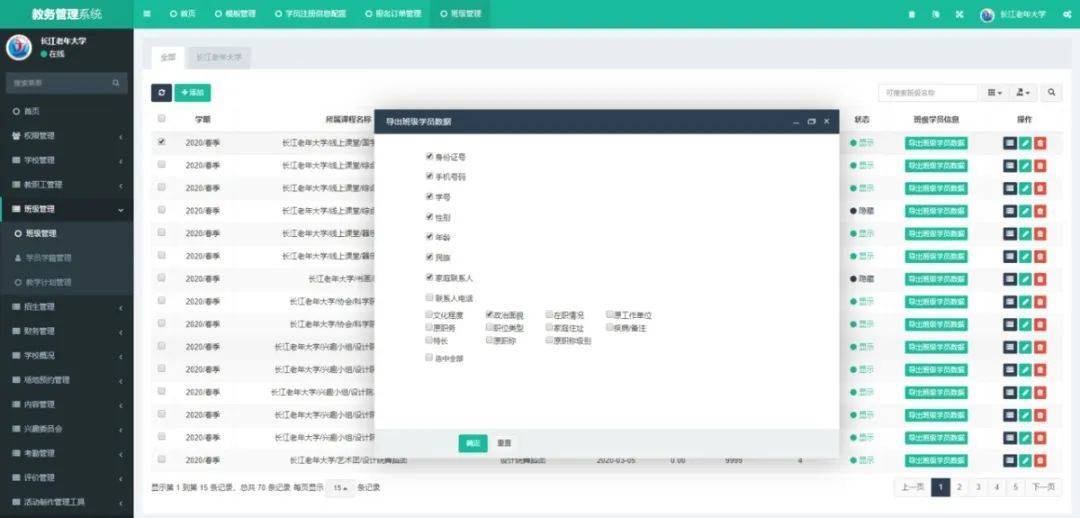Uncheck the 学号 checkbox
This screenshot has height=518, width=1080.
pyautogui.click(x=430, y=196)
